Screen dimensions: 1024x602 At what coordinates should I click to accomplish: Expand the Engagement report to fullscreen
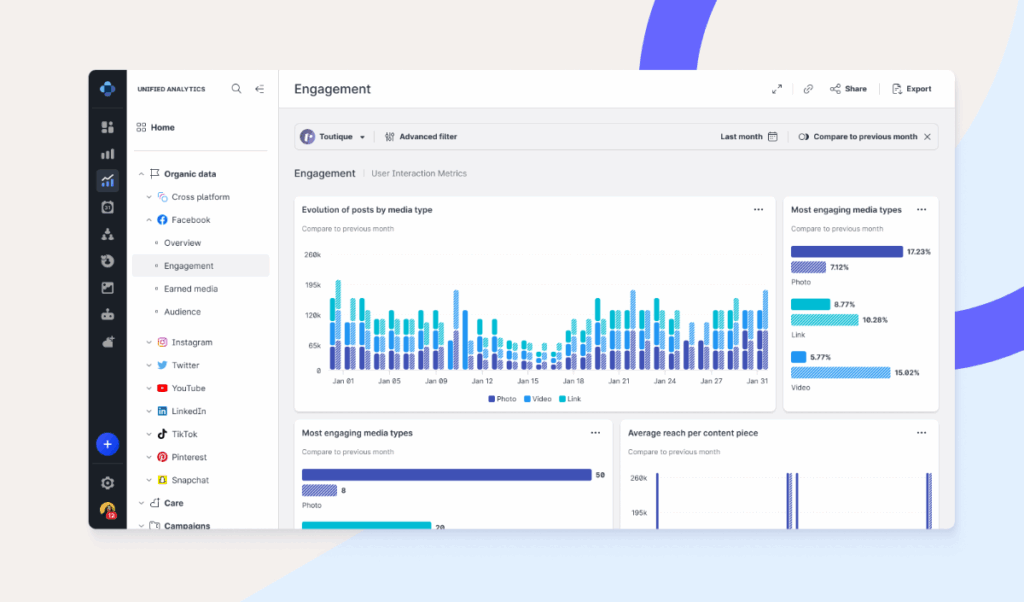click(777, 88)
